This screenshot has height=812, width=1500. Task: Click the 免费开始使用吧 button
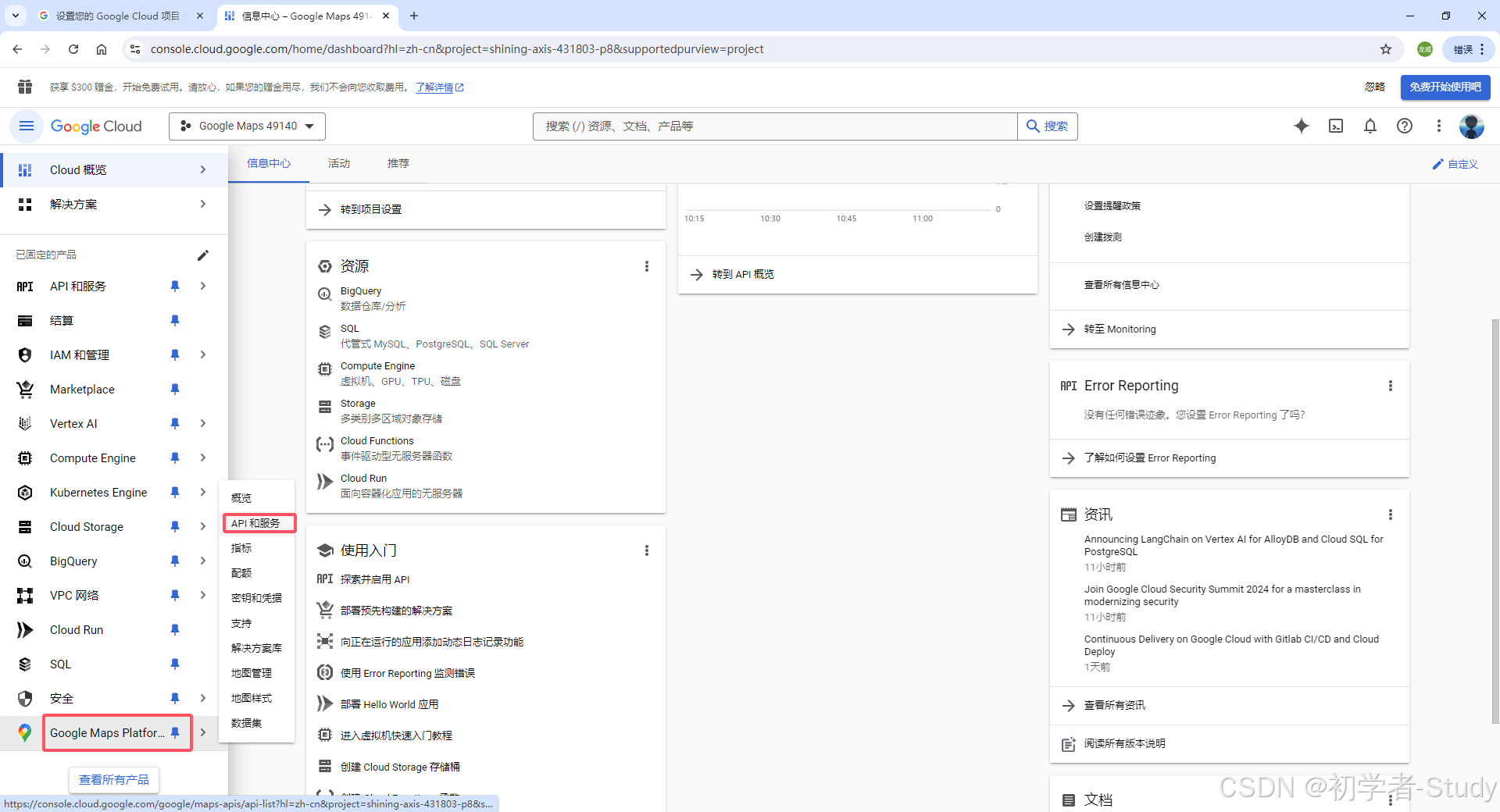tap(1445, 87)
